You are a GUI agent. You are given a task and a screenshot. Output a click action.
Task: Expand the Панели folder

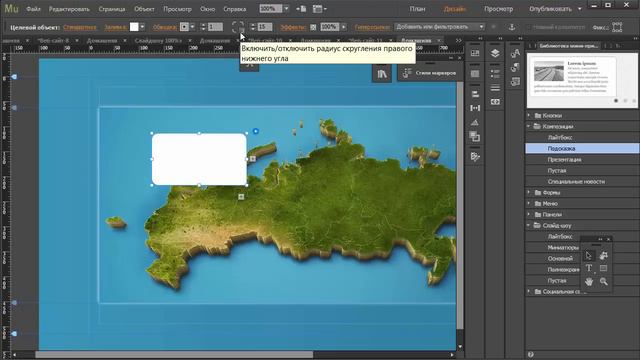[529, 214]
